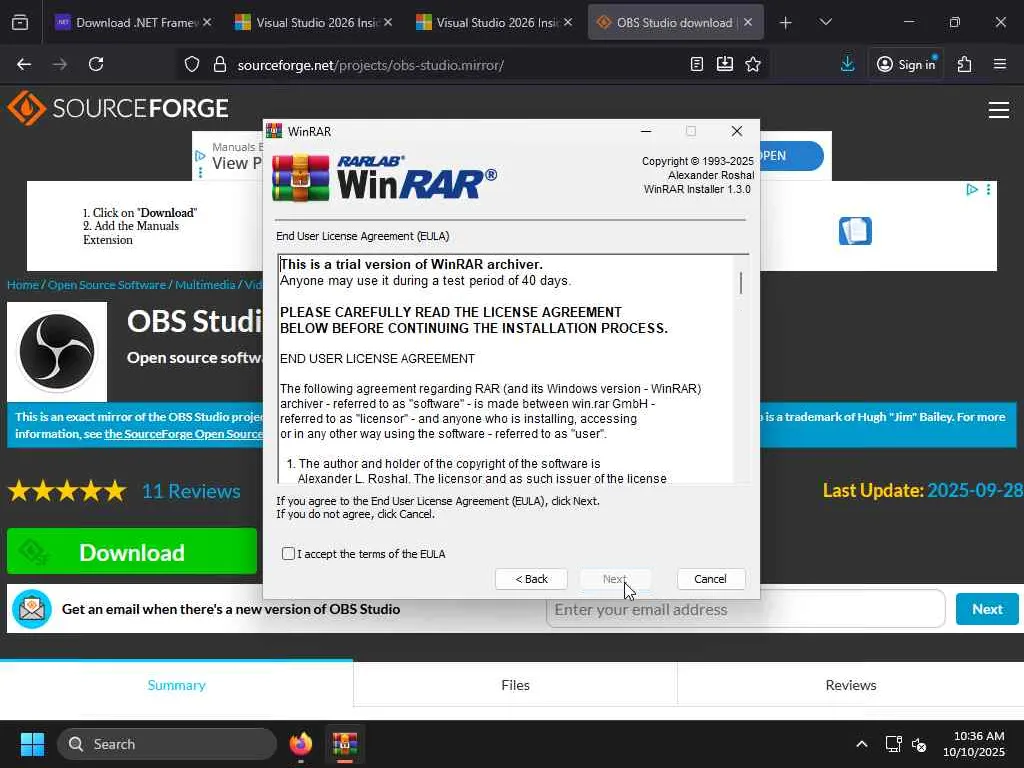This screenshot has width=1024, height=768.
Task: Click the green Download button
Action: click(132, 552)
